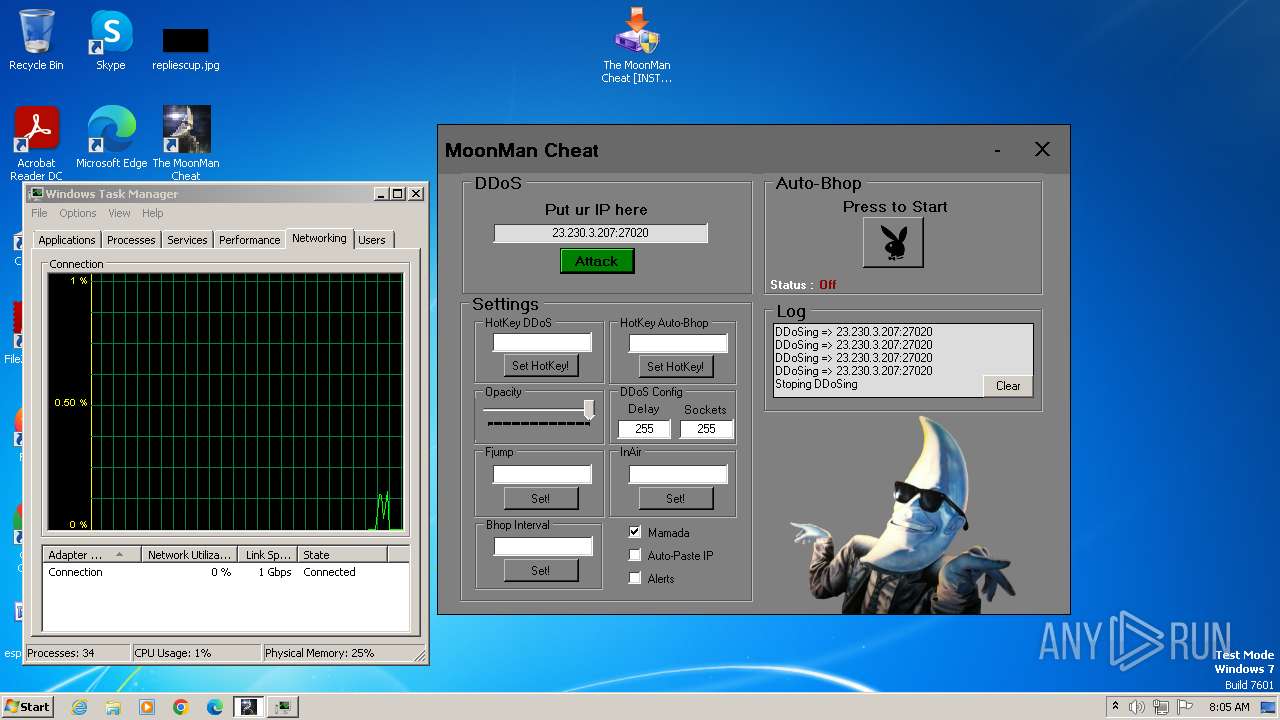Switch to the Applications tab
1280x720 pixels.
[67, 240]
